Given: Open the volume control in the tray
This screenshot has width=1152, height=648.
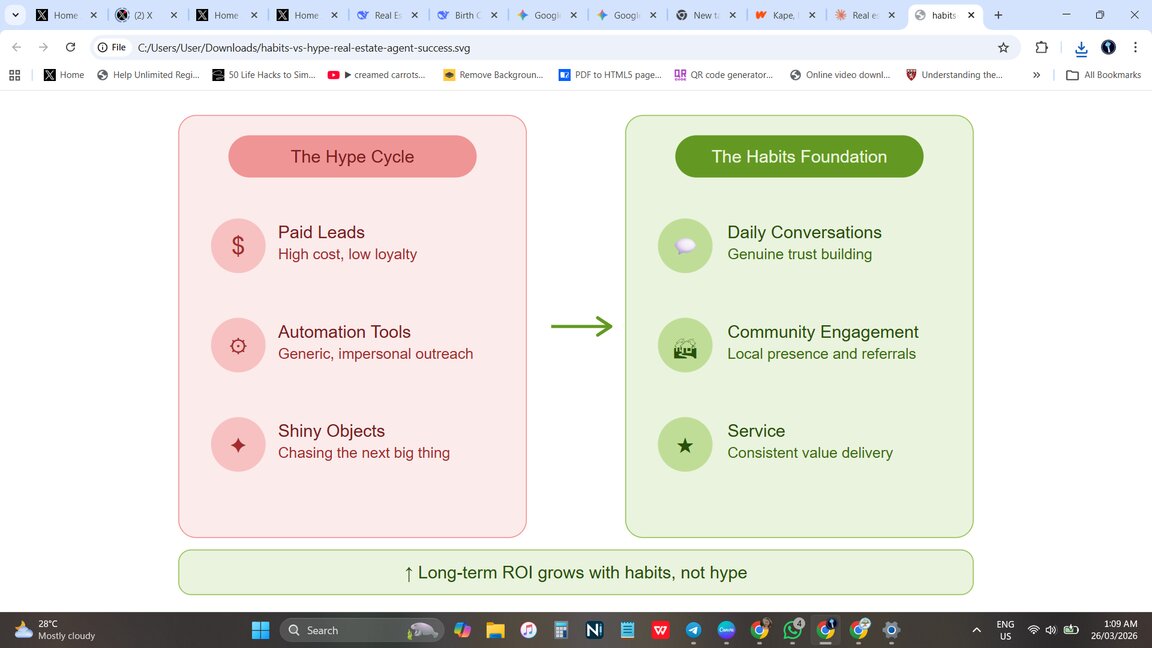Looking at the screenshot, I should point(1051,630).
